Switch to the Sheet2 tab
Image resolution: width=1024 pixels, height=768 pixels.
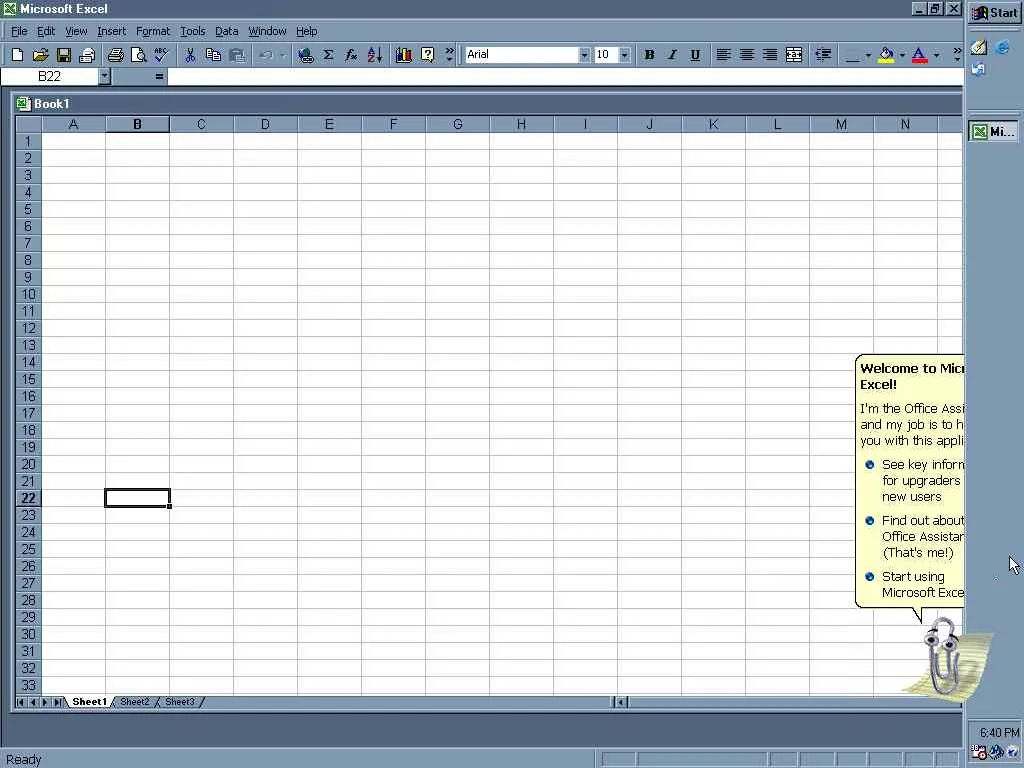click(x=135, y=702)
